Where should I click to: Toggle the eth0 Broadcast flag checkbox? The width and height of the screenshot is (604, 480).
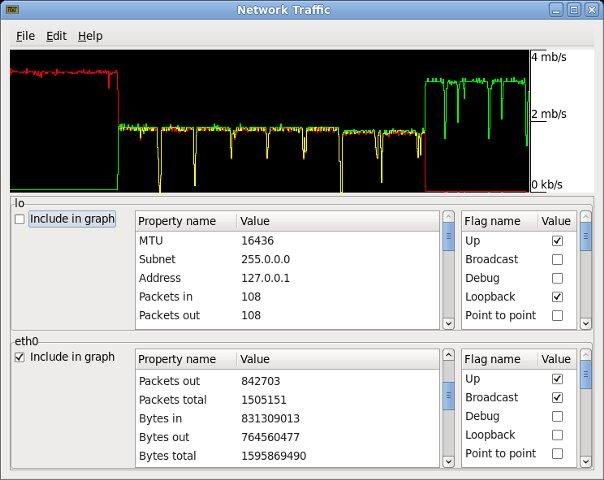click(x=557, y=397)
